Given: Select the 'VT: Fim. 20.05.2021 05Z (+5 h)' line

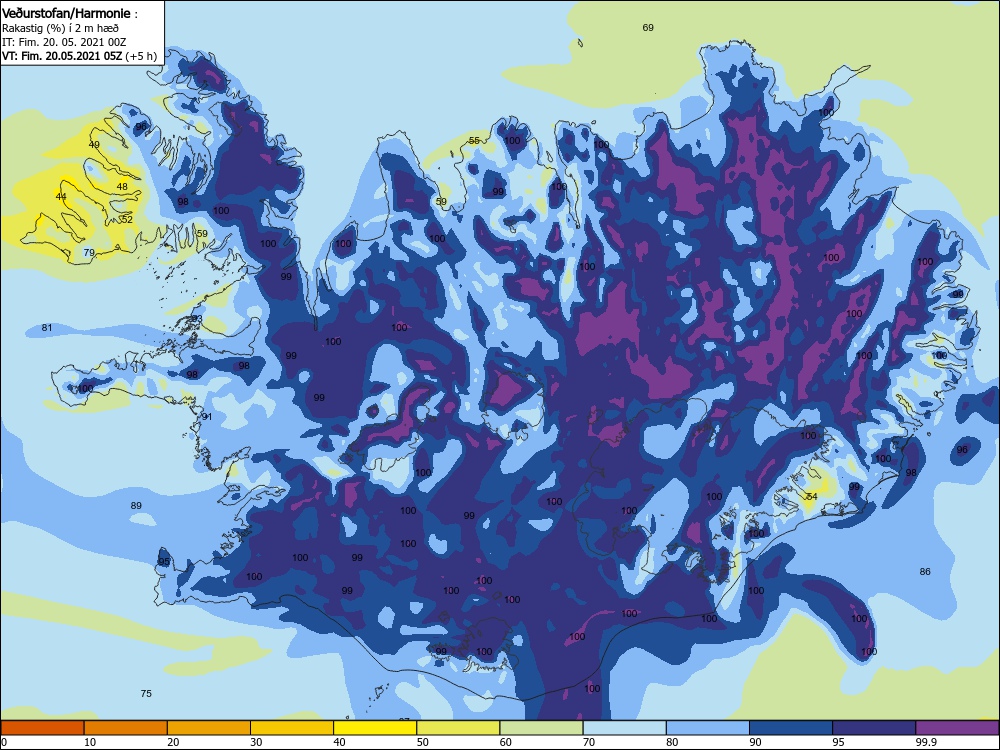Looking at the screenshot, I should pyautogui.click(x=79, y=56).
